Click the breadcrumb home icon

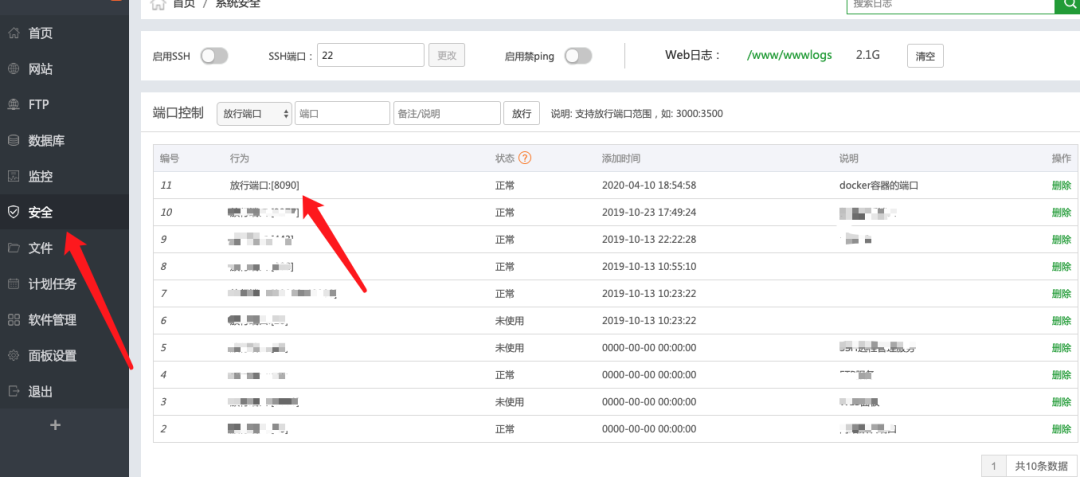[x=158, y=4]
